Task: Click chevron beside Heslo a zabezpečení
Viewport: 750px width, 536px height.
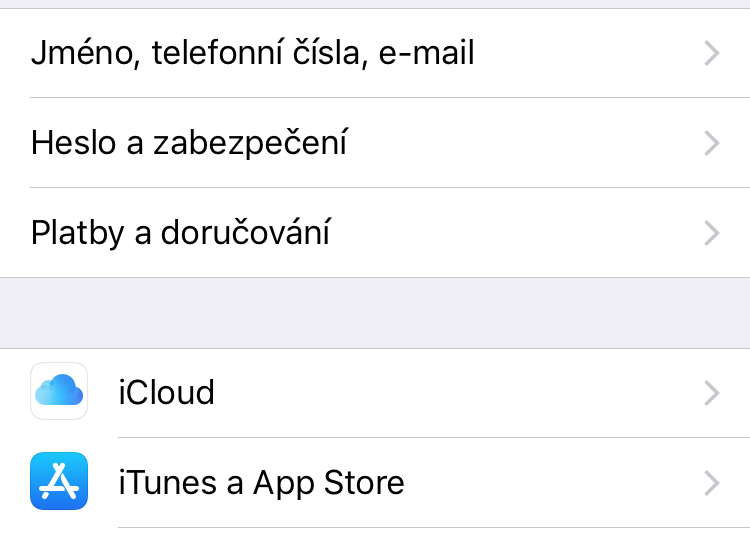Action: (x=711, y=143)
